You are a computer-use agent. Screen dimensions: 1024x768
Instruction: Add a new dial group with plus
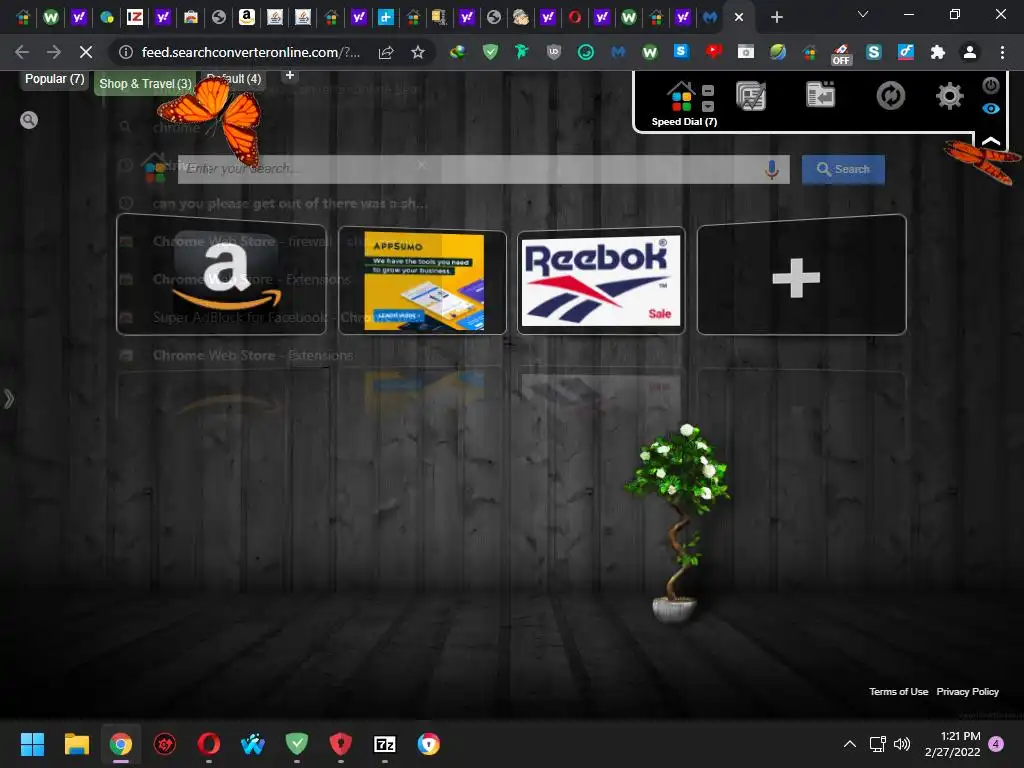(x=290, y=76)
